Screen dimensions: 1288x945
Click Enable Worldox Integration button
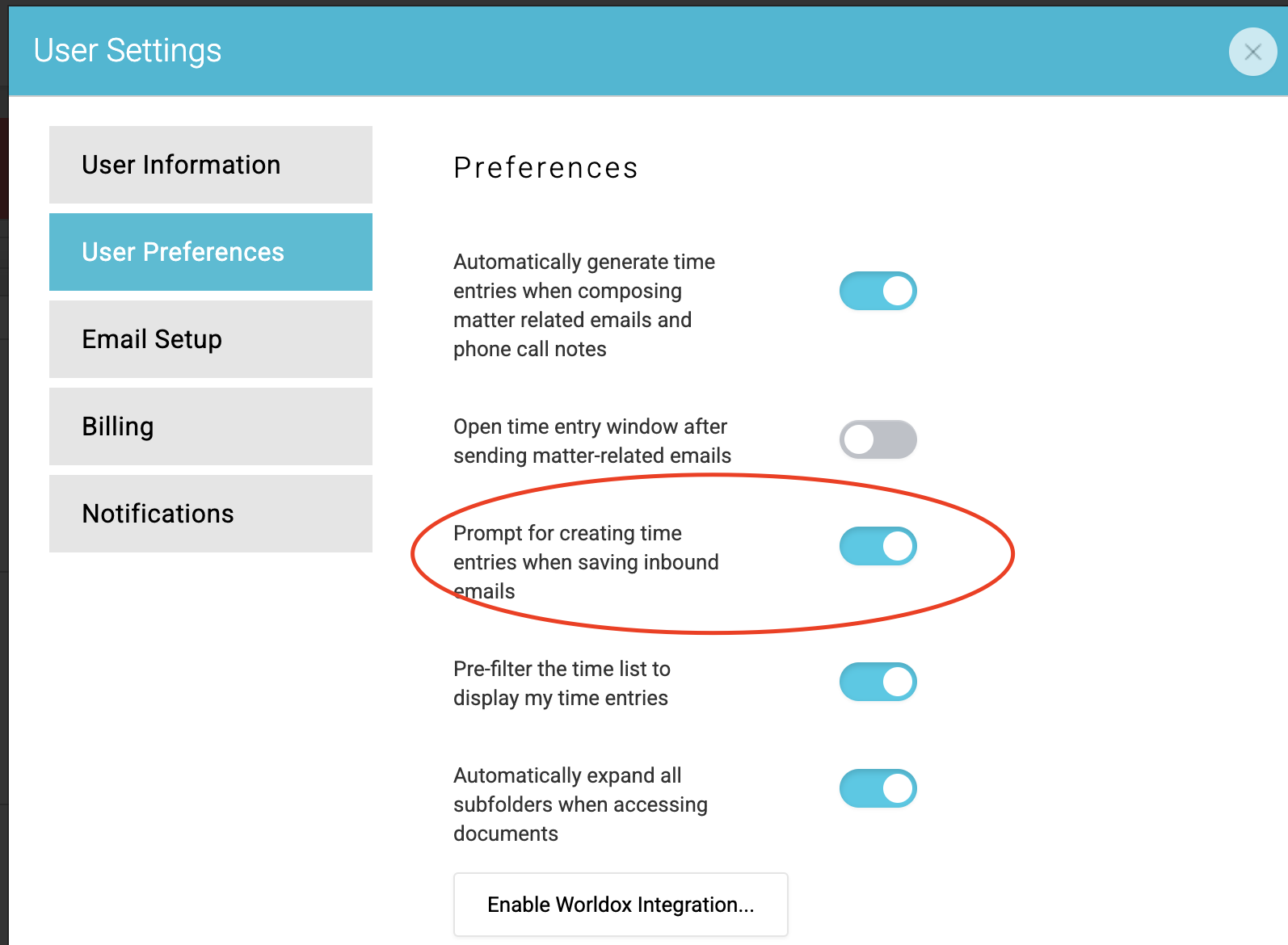coord(621,905)
